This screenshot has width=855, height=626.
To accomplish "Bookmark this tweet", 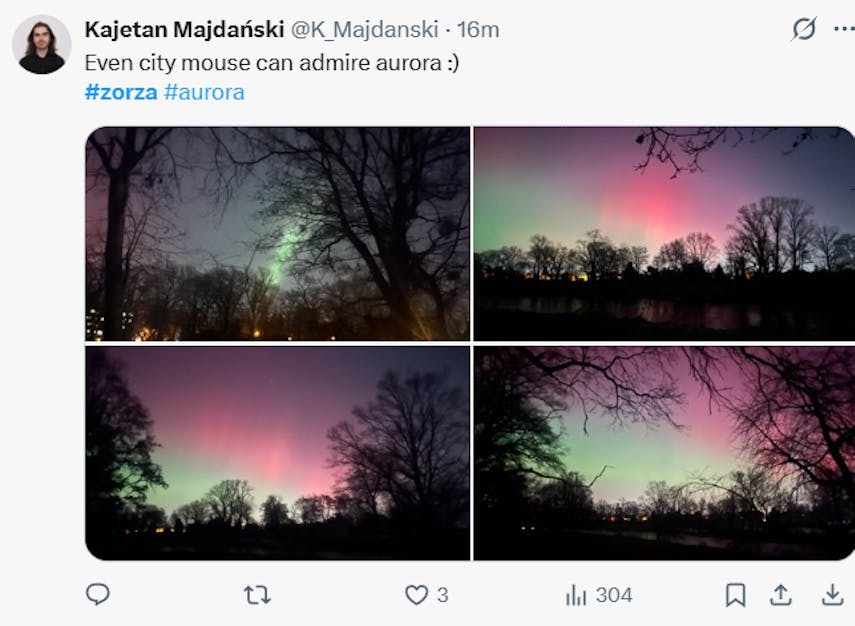I will click(735, 595).
